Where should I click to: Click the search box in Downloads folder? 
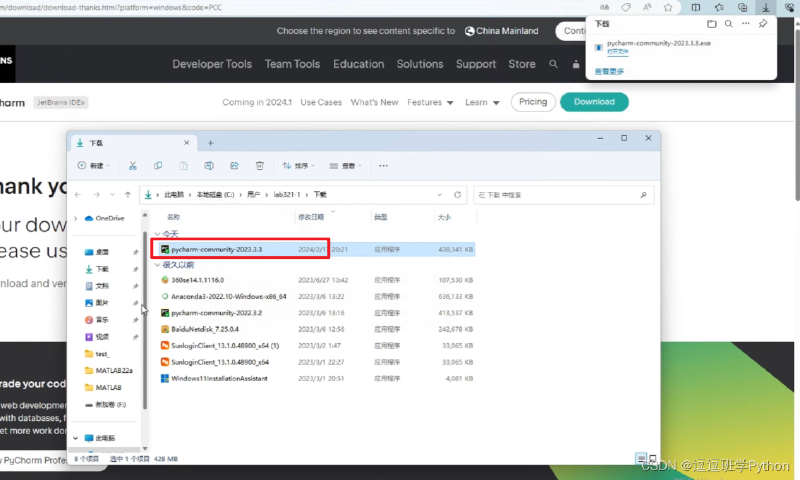tap(563, 195)
